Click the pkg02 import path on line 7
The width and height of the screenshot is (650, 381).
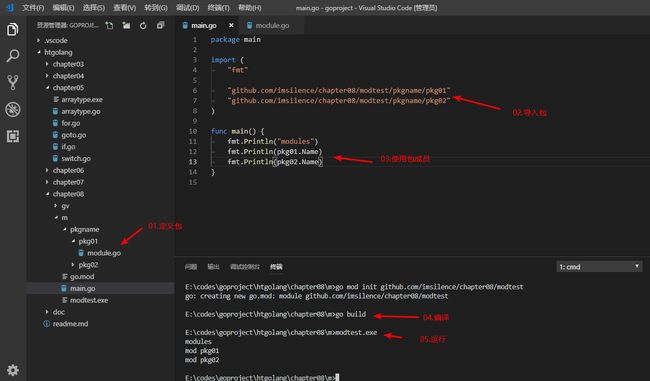pyautogui.click(x=339, y=100)
